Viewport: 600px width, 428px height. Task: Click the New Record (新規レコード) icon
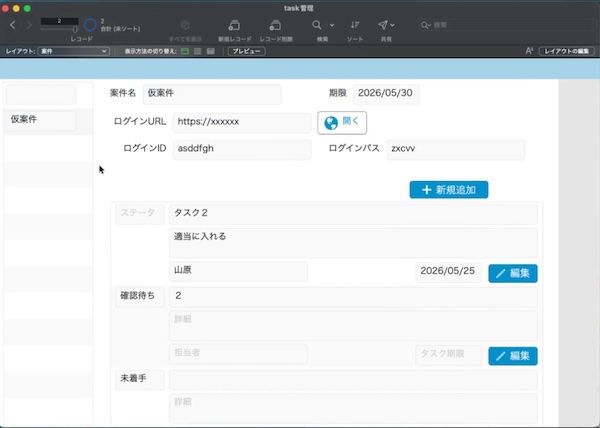coord(234,26)
